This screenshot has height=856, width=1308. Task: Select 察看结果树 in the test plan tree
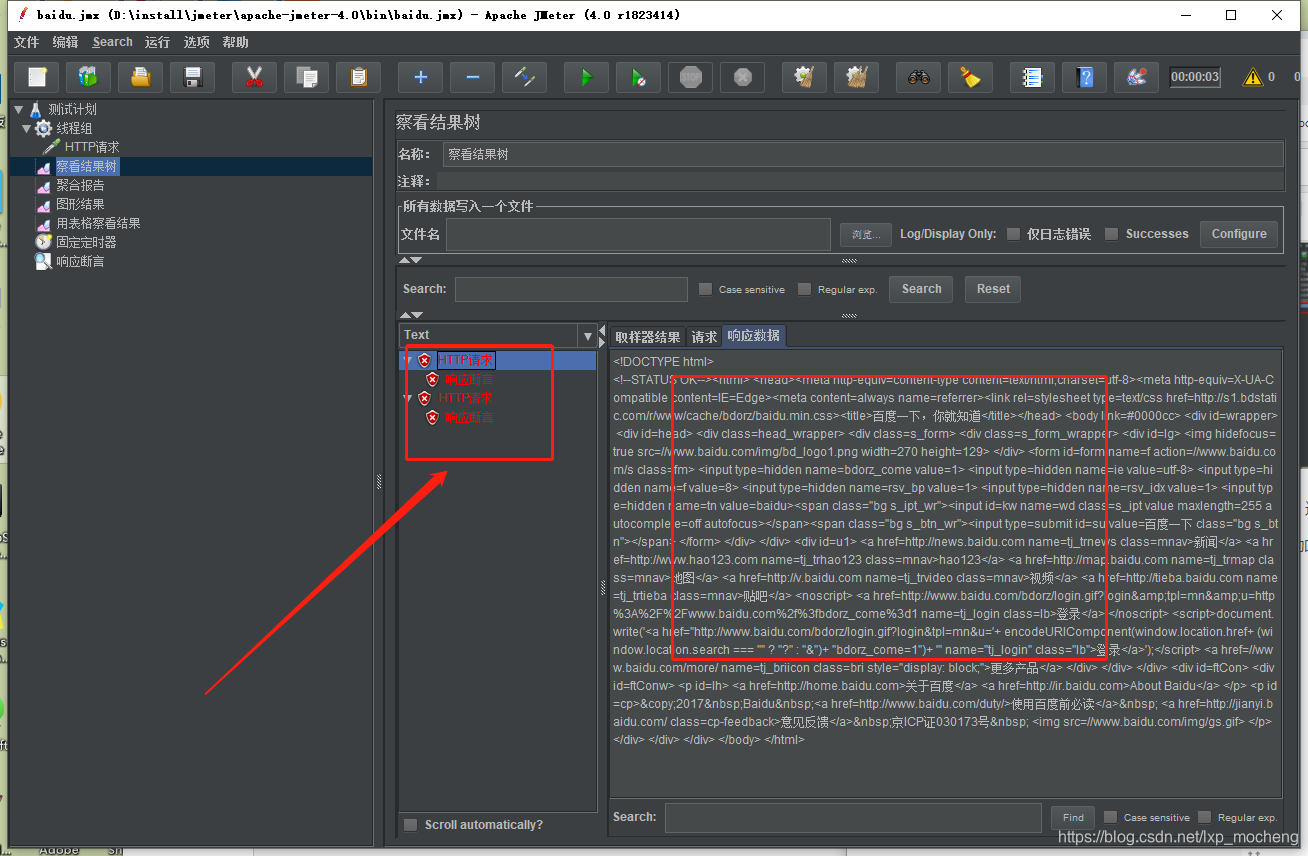[x=87, y=166]
